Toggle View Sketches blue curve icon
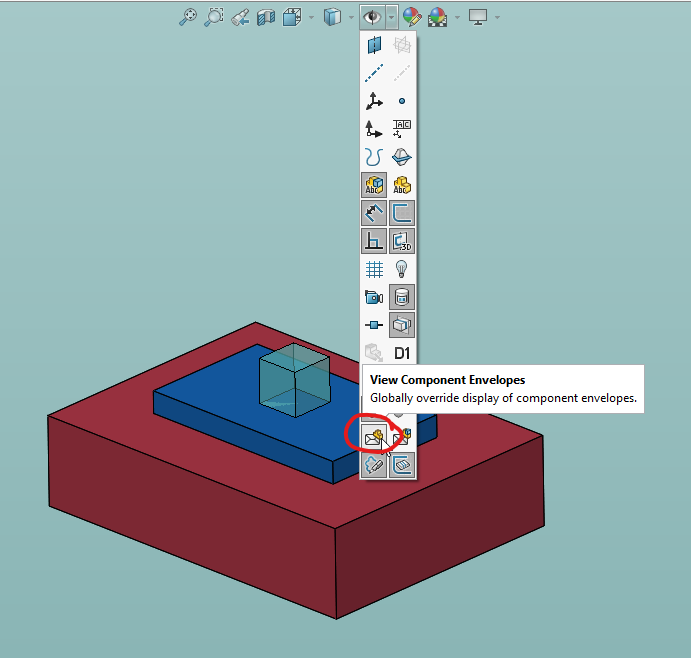691x658 pixels. (374, 157)
